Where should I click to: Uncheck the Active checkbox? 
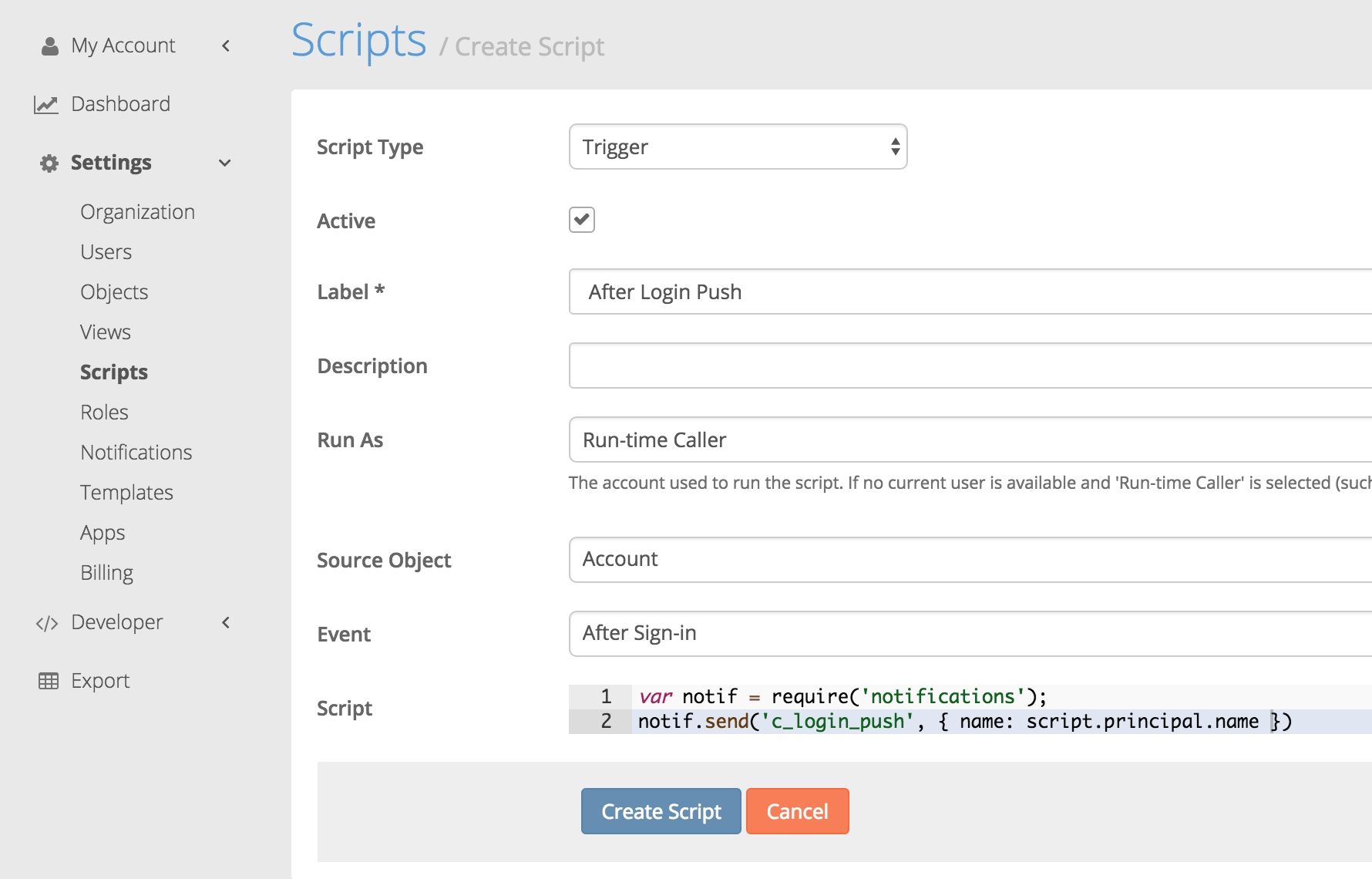coord(582,220)
